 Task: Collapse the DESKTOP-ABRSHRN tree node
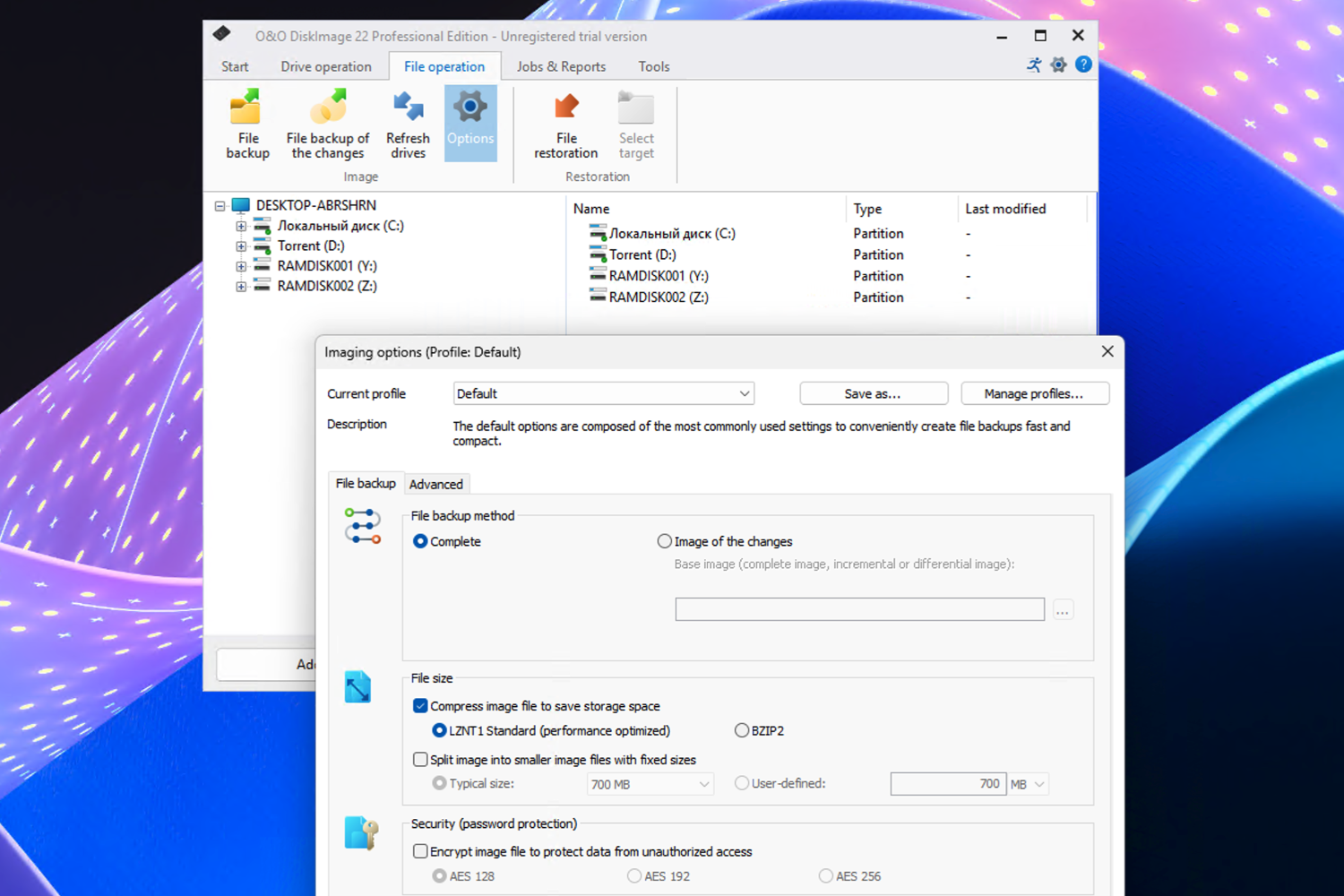point(220,206)
